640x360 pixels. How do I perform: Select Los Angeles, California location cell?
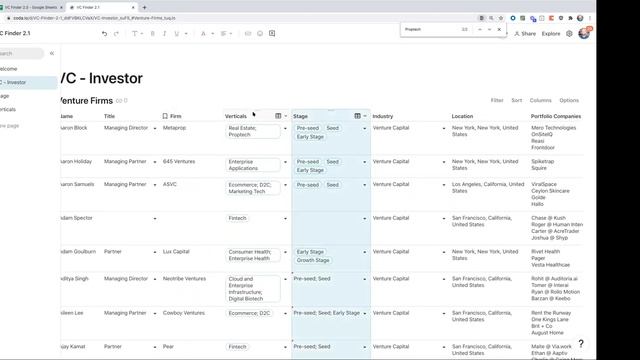click(489, 195)
